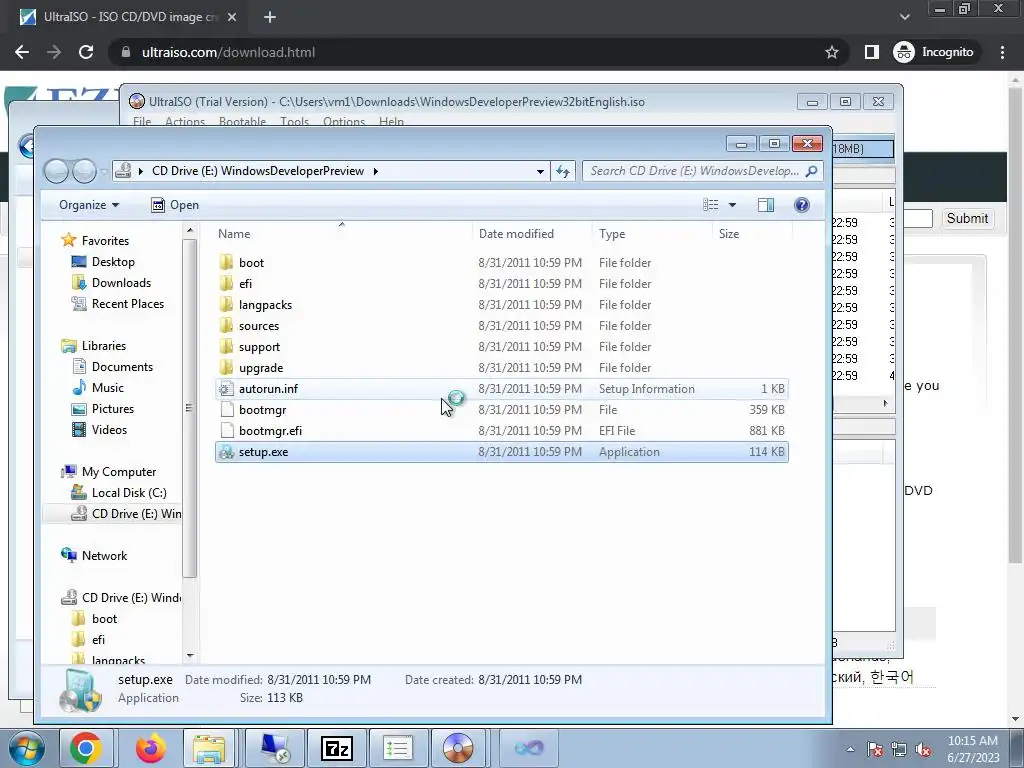Select autorun.inf file
The image size is (1024, 768).
502,389
